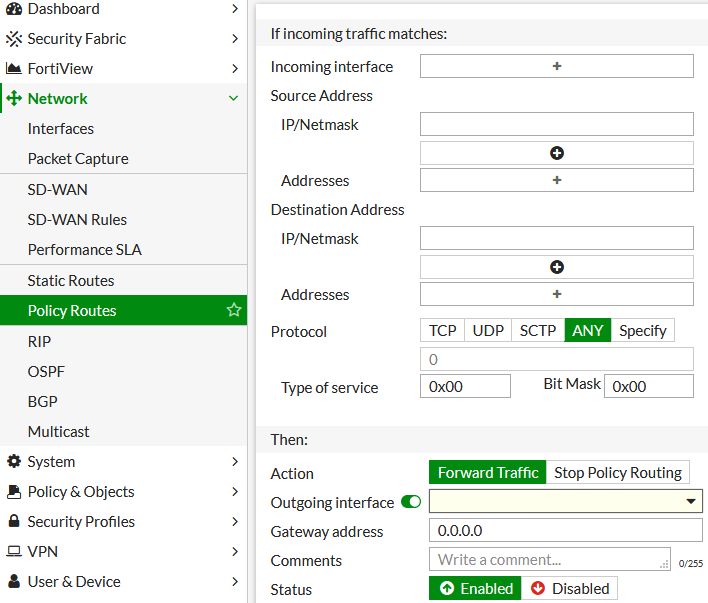Go to SD-WAN Rules
The height and width of the screenshot is (603, 708).
coord(77,220)
